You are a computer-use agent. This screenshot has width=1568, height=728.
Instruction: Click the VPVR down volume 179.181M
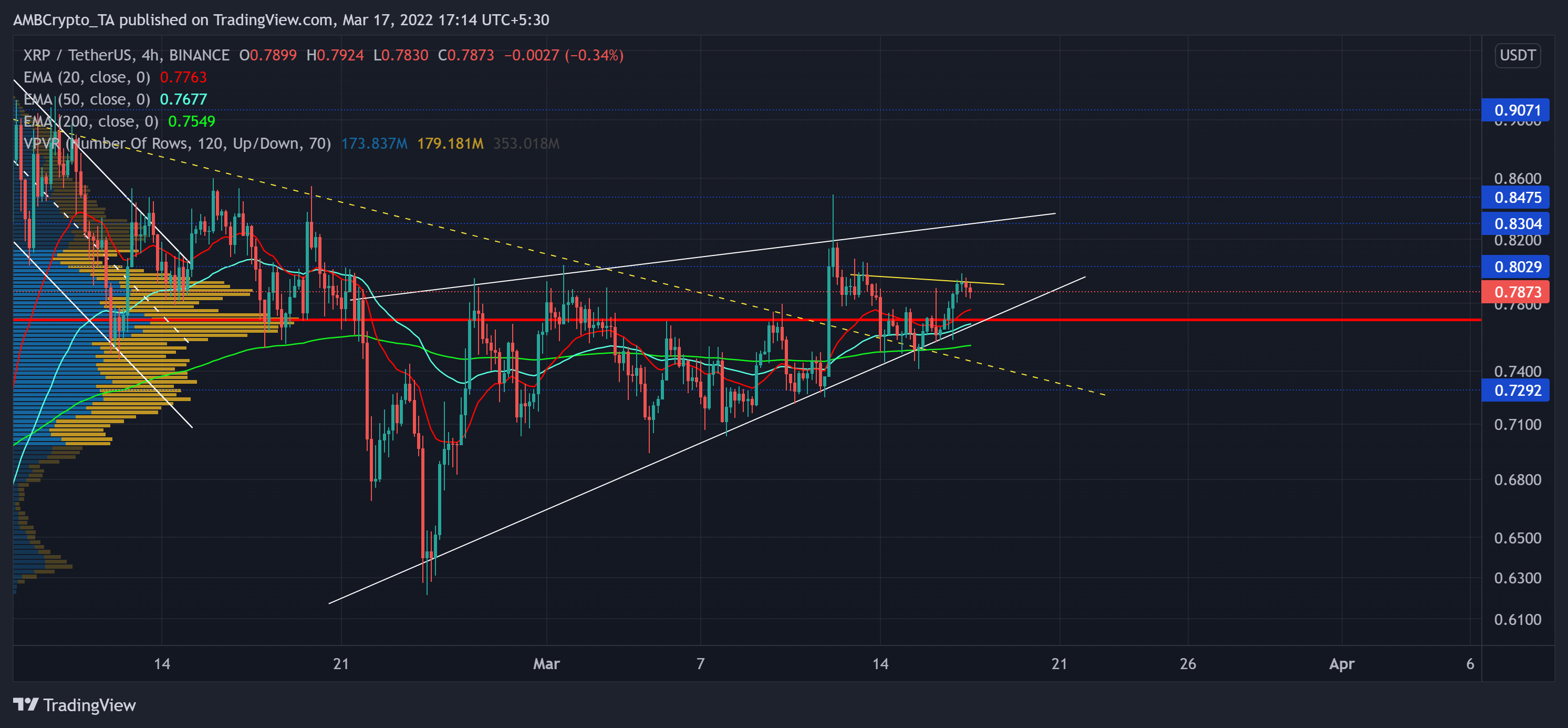pos(450,143)
